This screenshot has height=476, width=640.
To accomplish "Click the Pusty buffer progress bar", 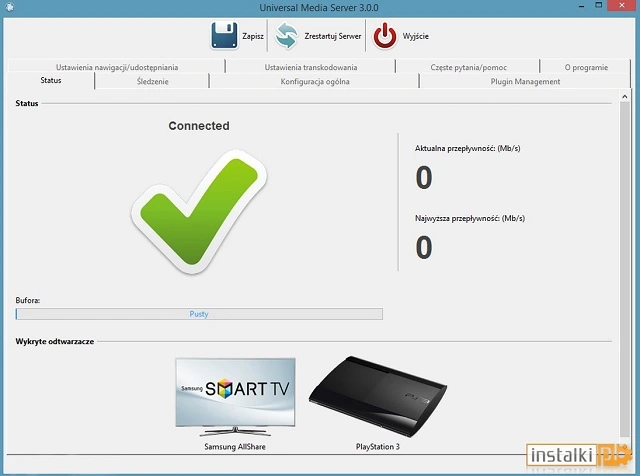I will [199, 314].
